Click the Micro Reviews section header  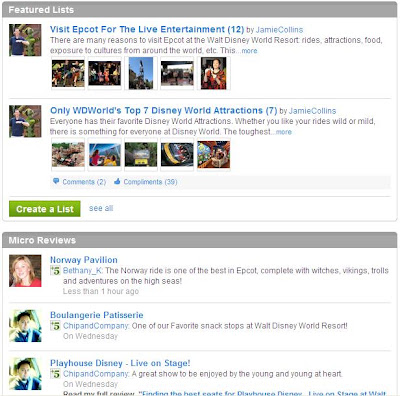tap(200, 240)
